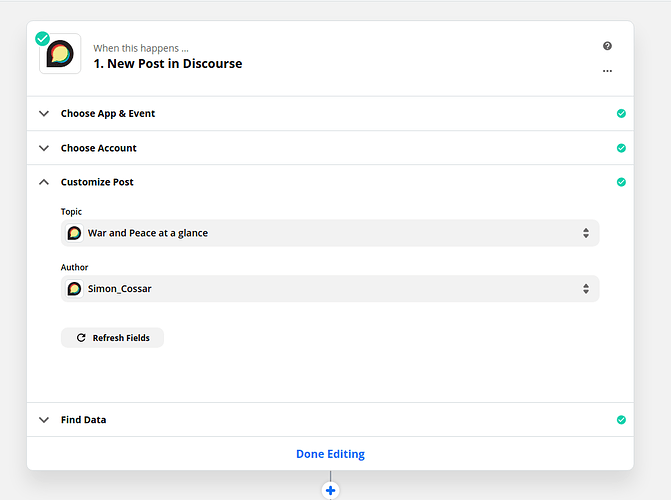Click the Done Editing link

coord(330,454)
